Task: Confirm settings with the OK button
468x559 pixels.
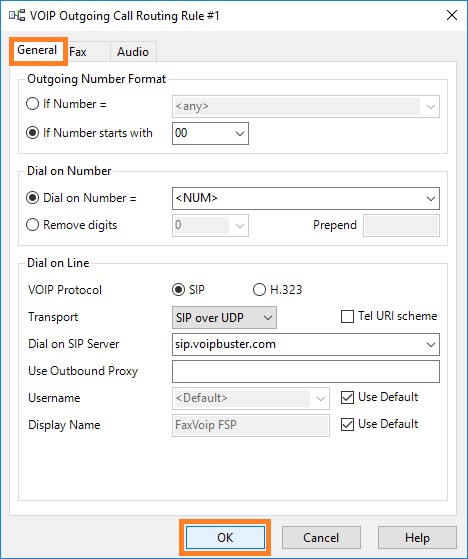Action: pyautogui.click(x=225, y=538)
